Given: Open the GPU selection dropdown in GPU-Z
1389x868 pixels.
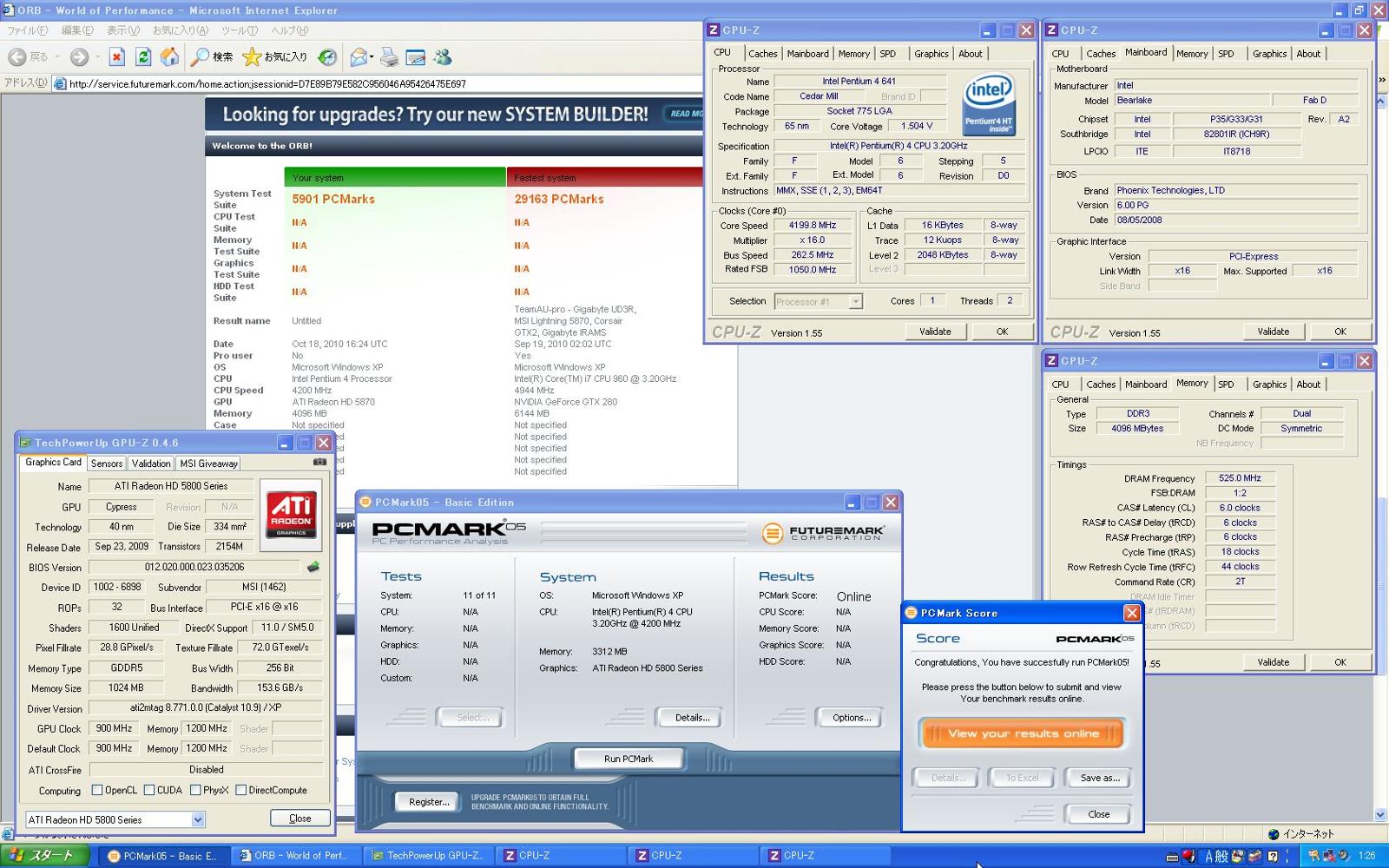Looking at the screenshot, I should 198,819.
